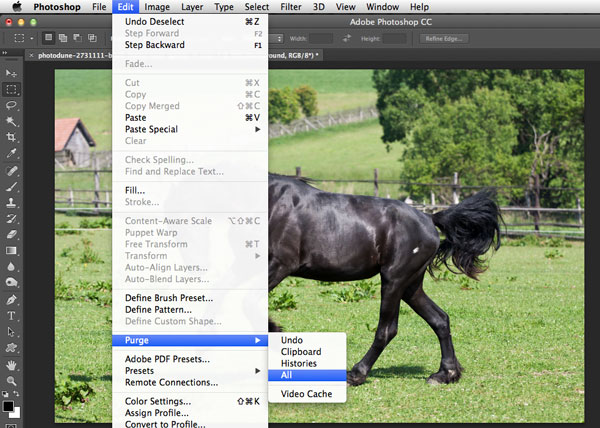Purge the Video Cache
The width and height of the screenshot is (600, 428).
307,394
